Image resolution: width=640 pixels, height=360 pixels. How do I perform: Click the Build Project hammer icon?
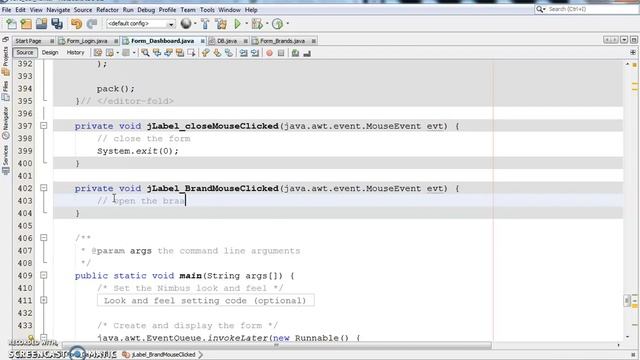point(205,24)
